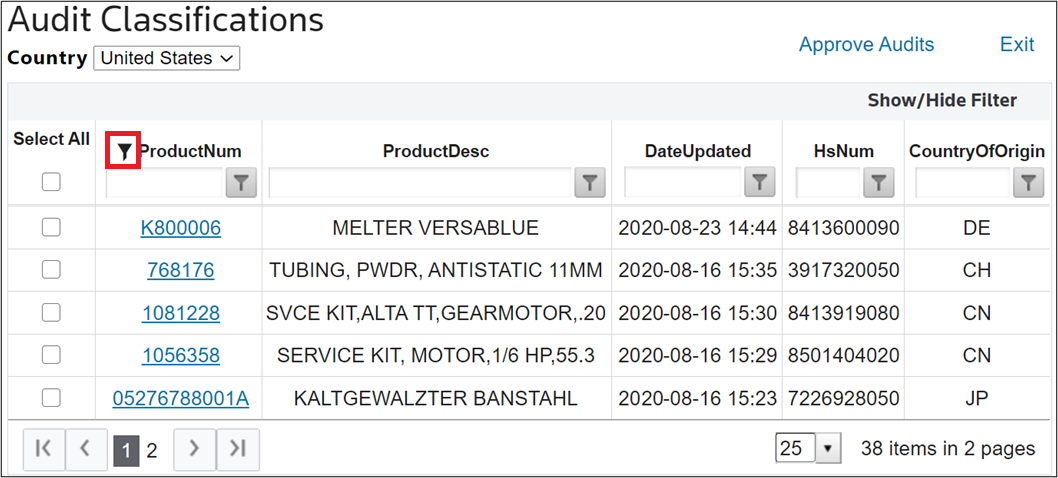Open the ProductNum column filter button
1058x478 pixels.
(x=242, y=183)
